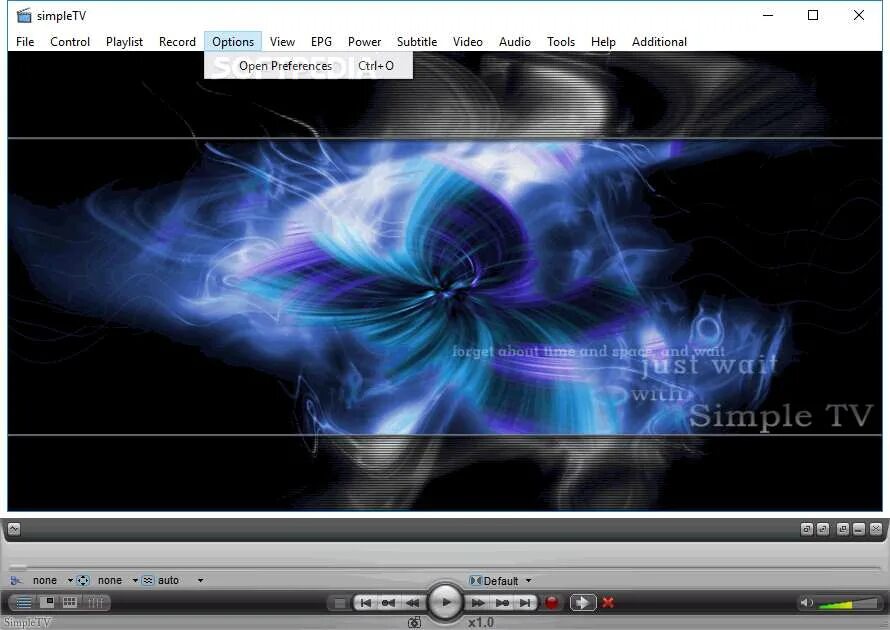Screen dimensions: 890x630
Task: Click first window-mode icon in control panel
Action: point(807,529)
